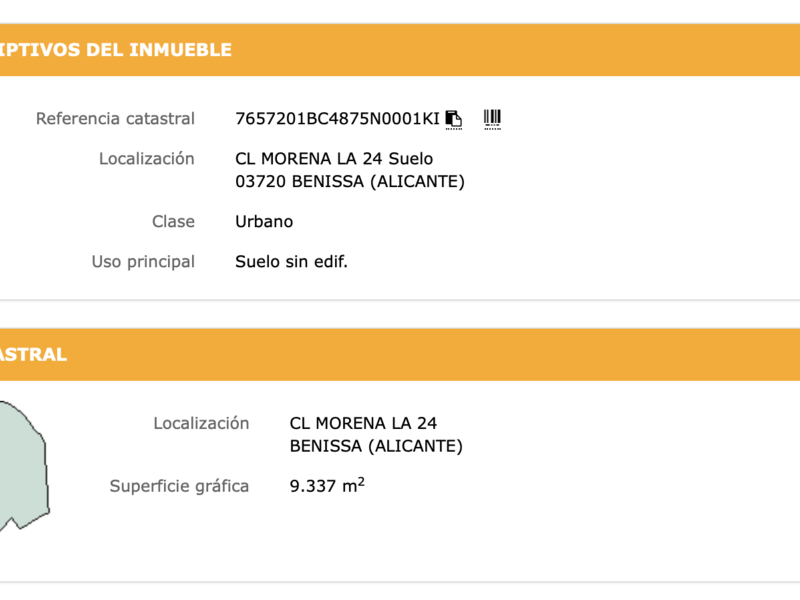Click the BENISSA (ALICANTE) localización in CATASTRAL section
The image size is (800, 600).
(x=377, y=446)
